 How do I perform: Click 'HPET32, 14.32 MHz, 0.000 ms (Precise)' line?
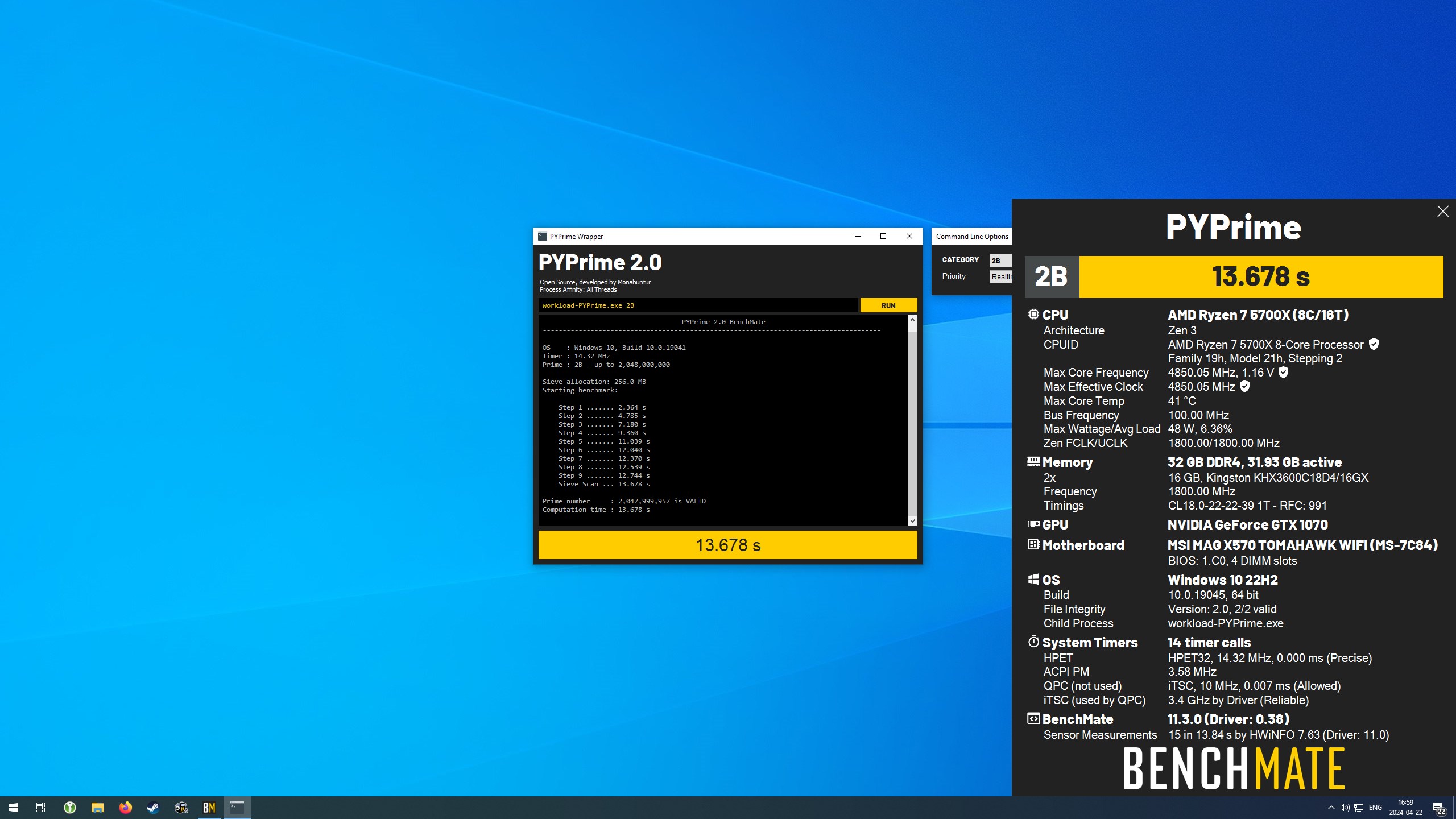1270,658
